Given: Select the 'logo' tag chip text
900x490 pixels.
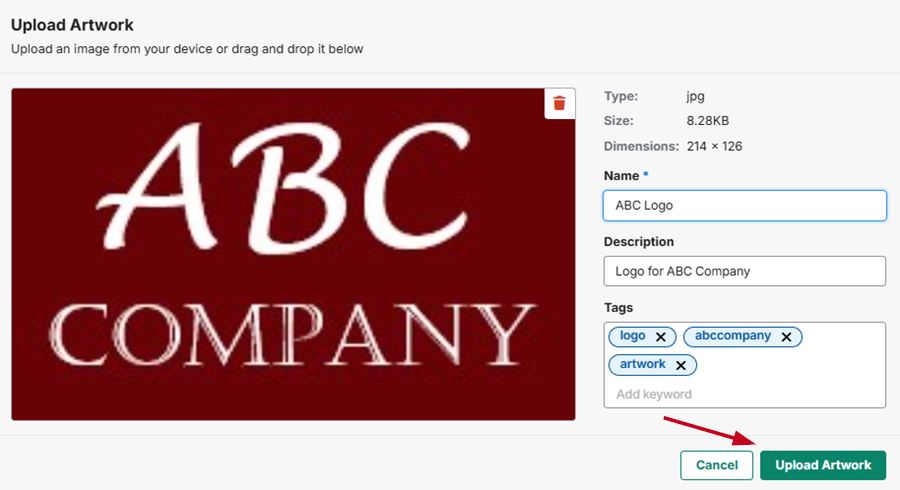Looking at the screenshot, I should pos(633,336).
